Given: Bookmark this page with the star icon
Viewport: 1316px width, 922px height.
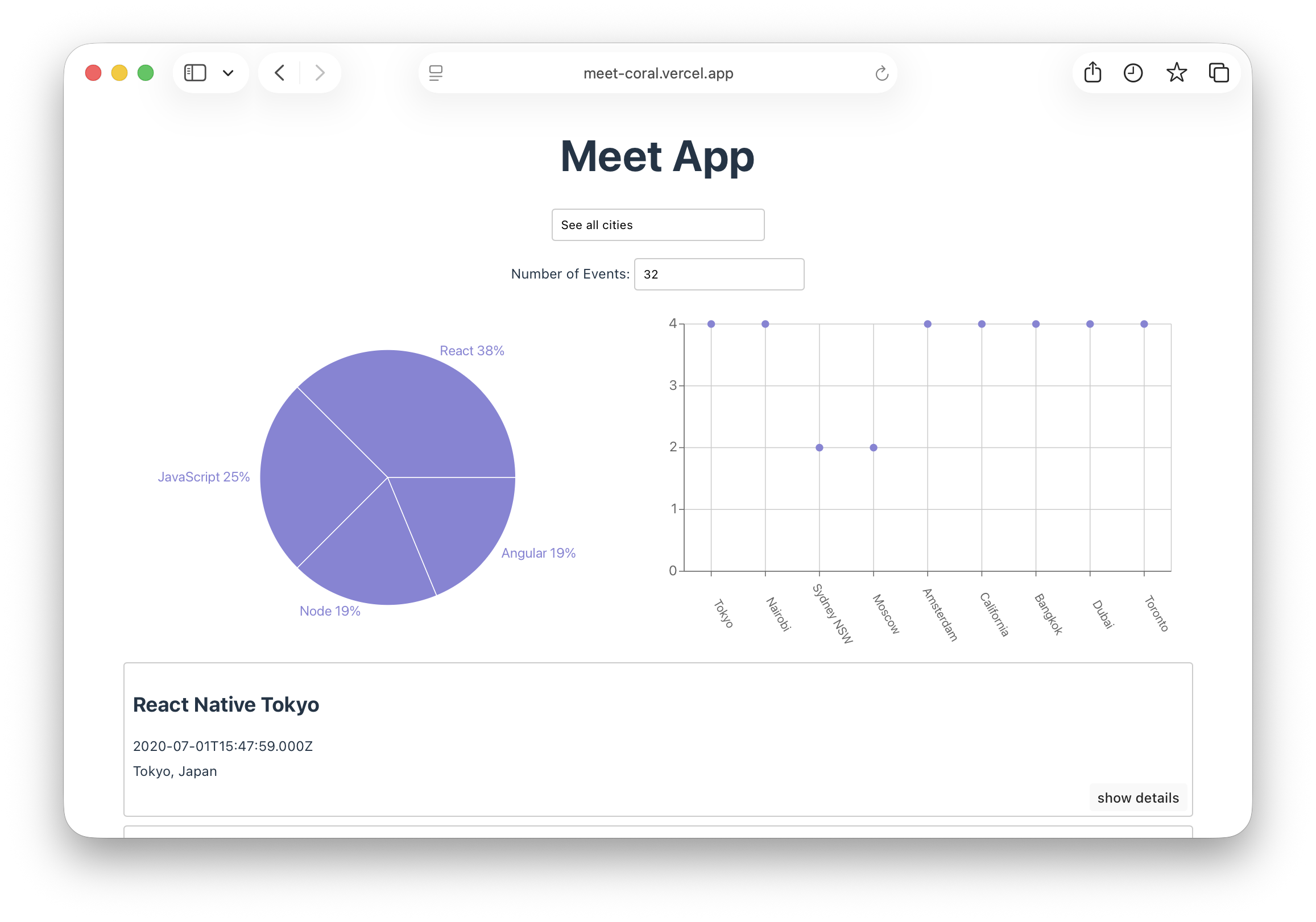Looking at the screenshot, I should click(x=1177, y=73).
